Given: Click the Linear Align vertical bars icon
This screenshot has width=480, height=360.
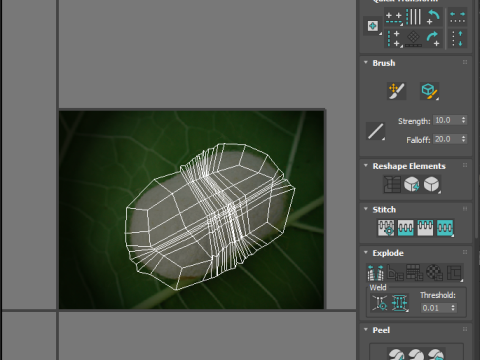Looking at the screenshot, I should coord(414,17).
